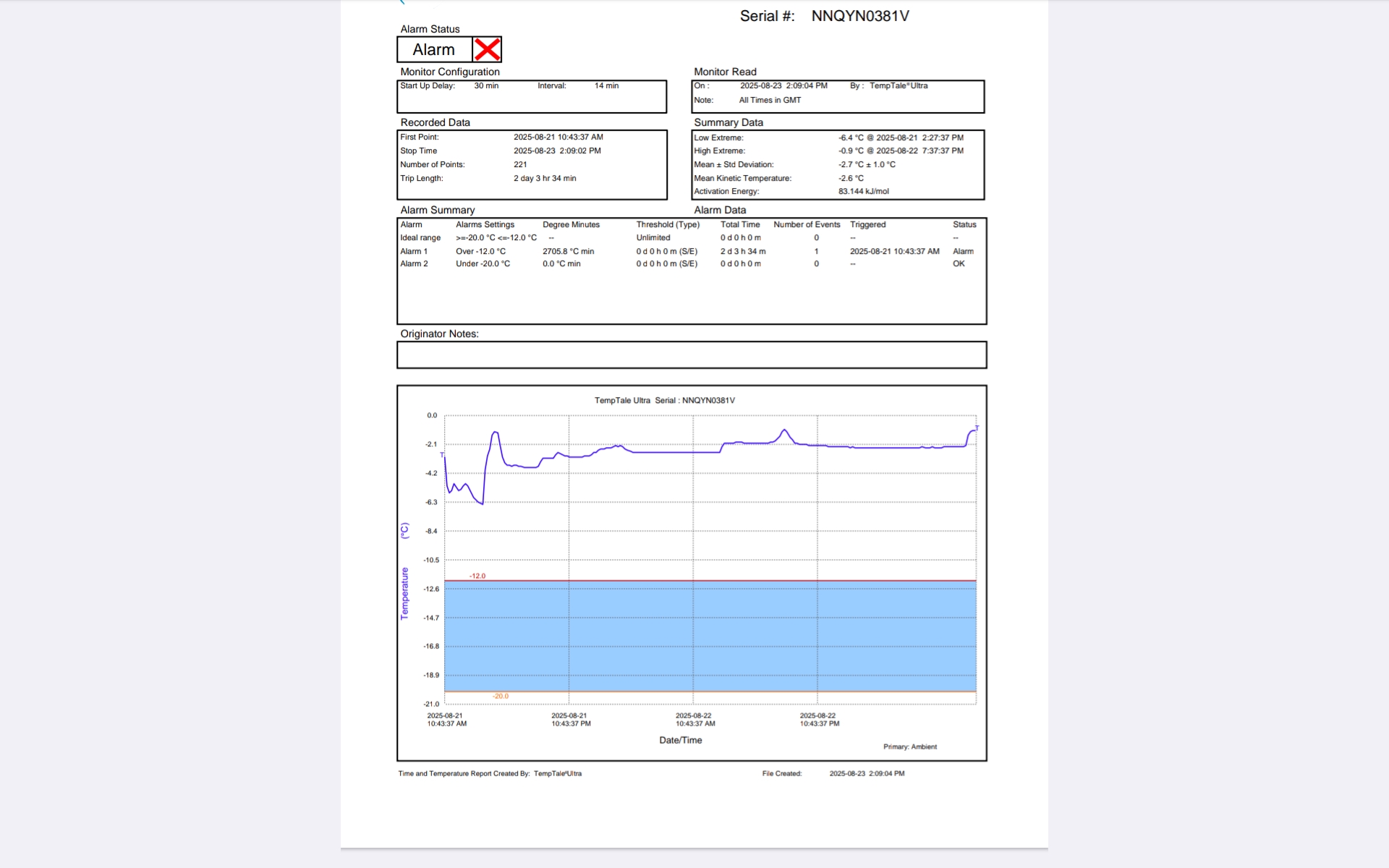The image size is (1389, 868).
Task: Click the Date/Time x-axis label
Action: tap(680, 740)
